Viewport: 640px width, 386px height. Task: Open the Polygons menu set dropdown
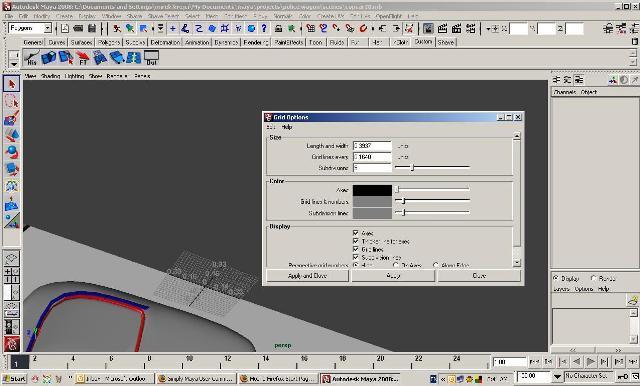(48, 28)
